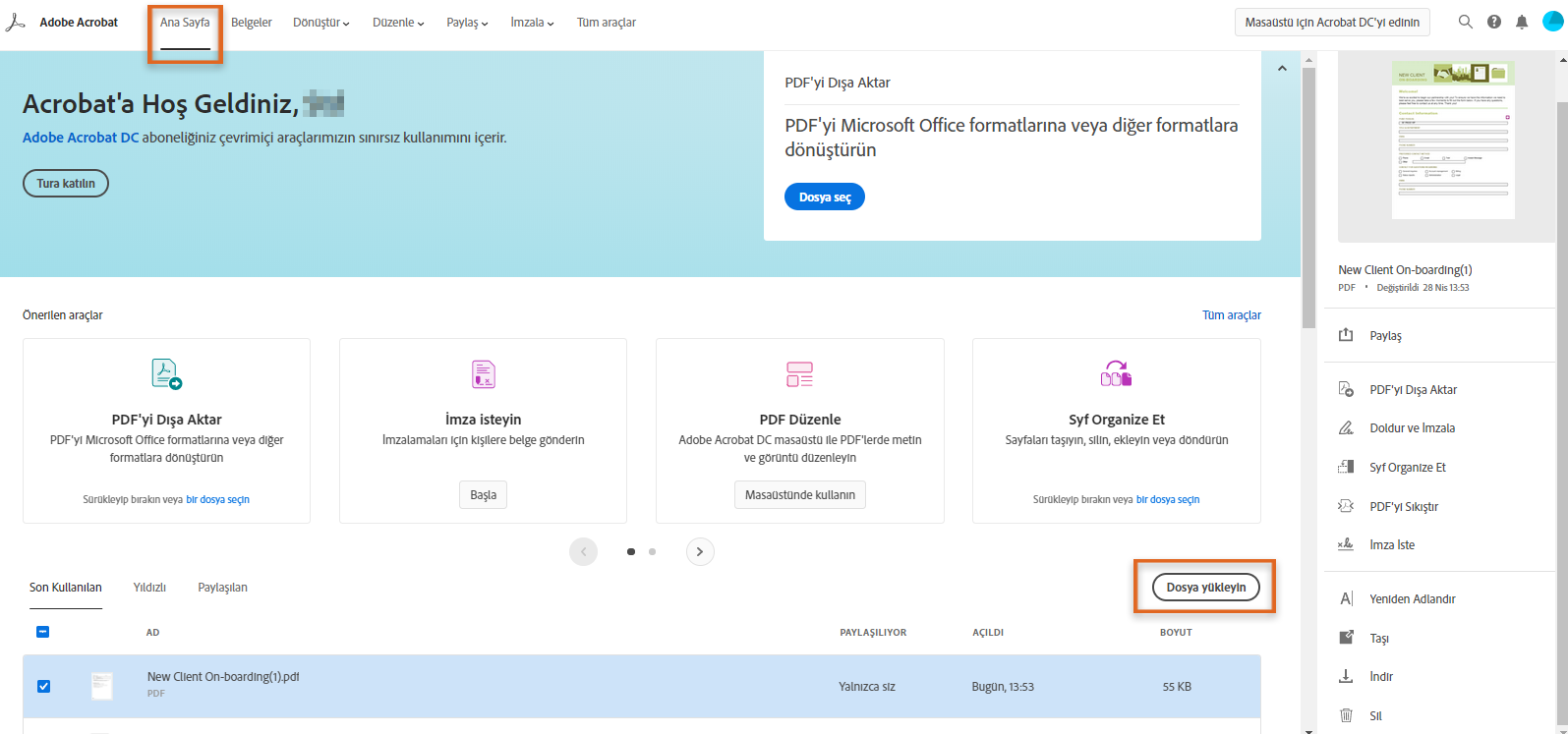Open the Düzenle dropdown menu
The image size is (1568, 734).
tap(398, 23)
